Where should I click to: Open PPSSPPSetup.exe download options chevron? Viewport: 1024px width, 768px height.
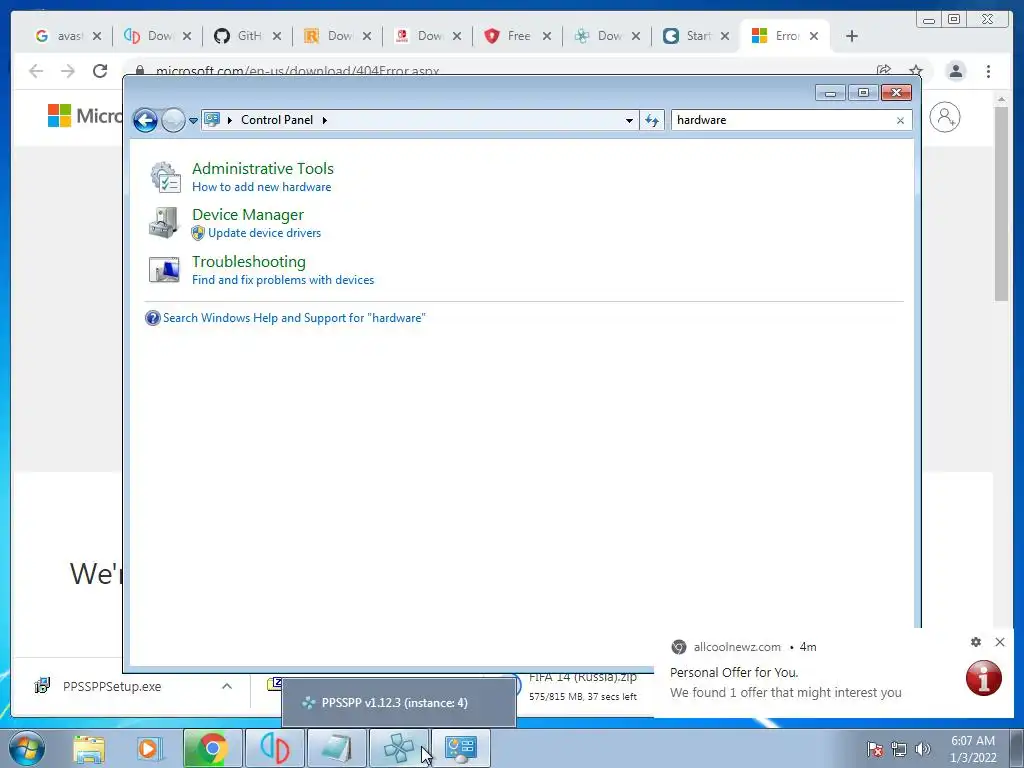[227, 686]
